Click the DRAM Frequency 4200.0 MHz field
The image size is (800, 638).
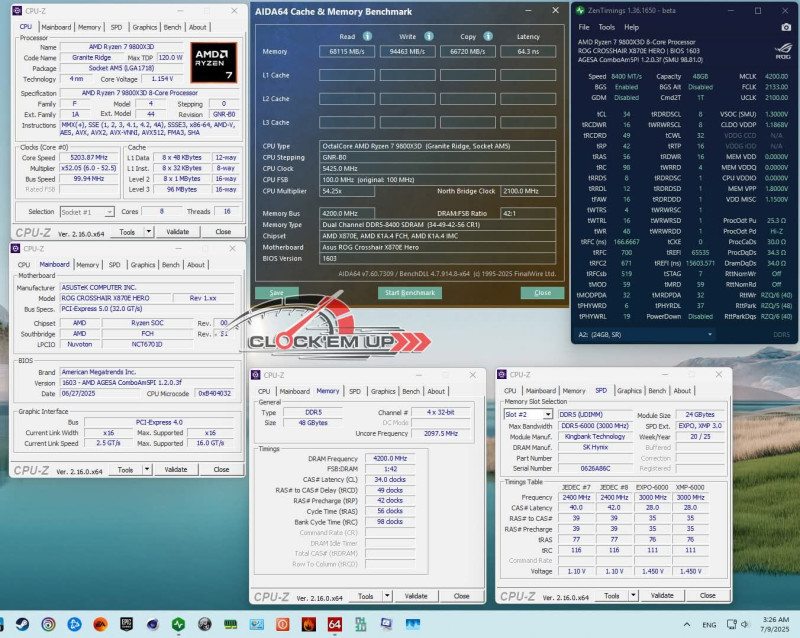(390, 458)
